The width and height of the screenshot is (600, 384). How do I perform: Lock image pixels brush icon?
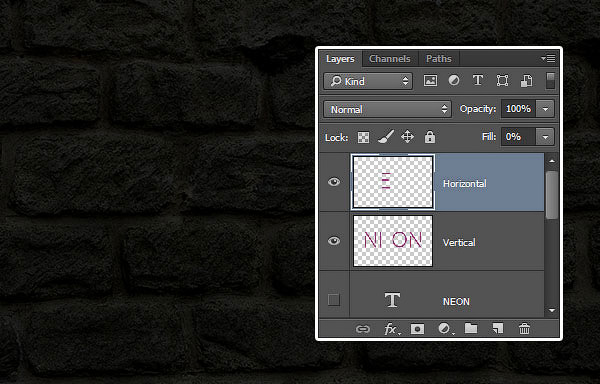point(386,137)
